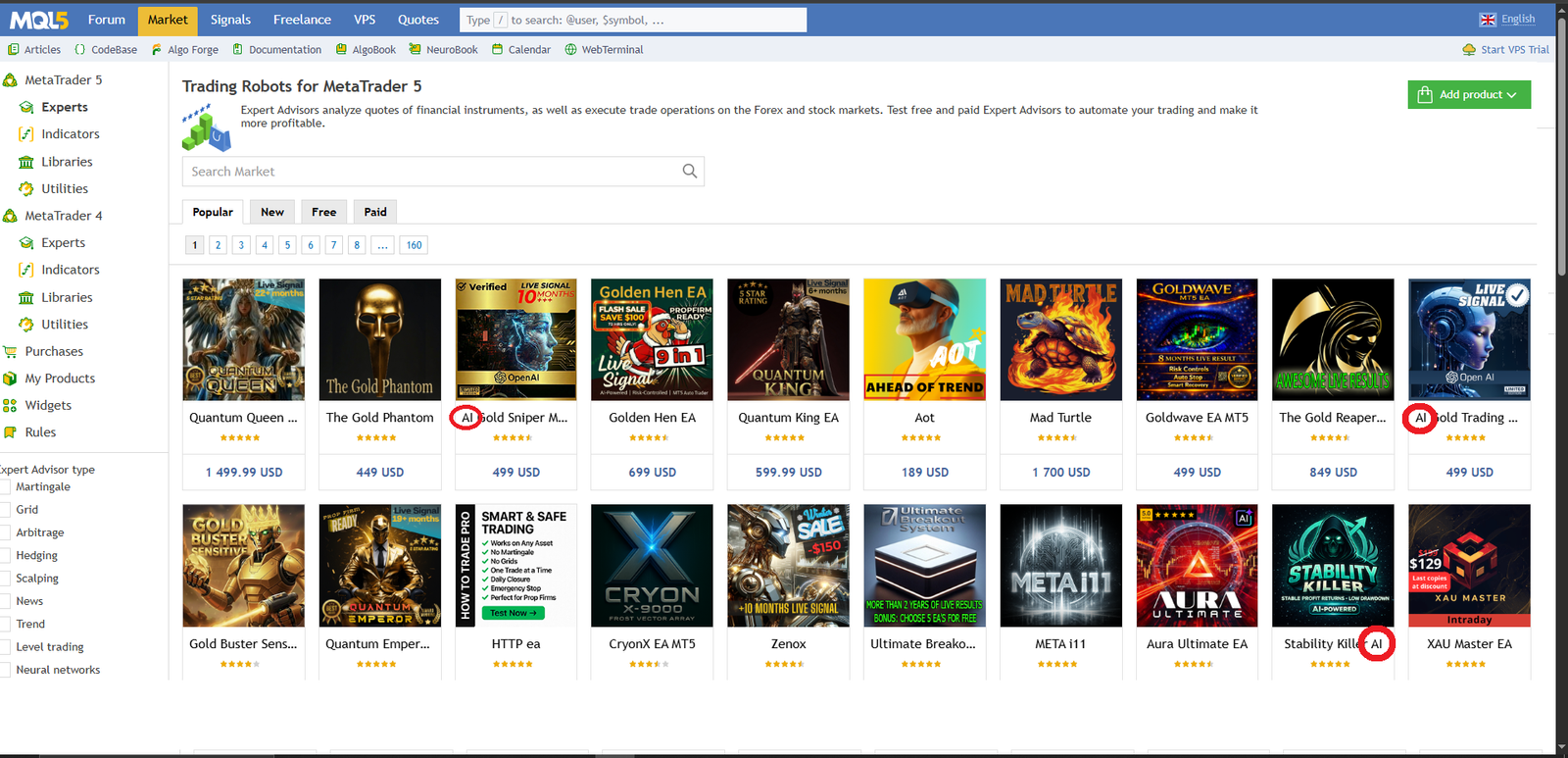Expand pagination via the ellipsis page button
Screen dimensions: 1568x758
382,245
